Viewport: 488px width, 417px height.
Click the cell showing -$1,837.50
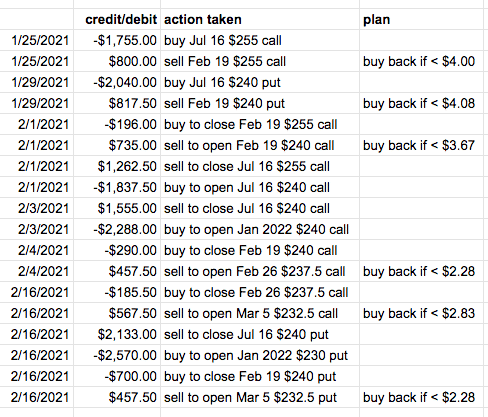click(x=117, y=187)
